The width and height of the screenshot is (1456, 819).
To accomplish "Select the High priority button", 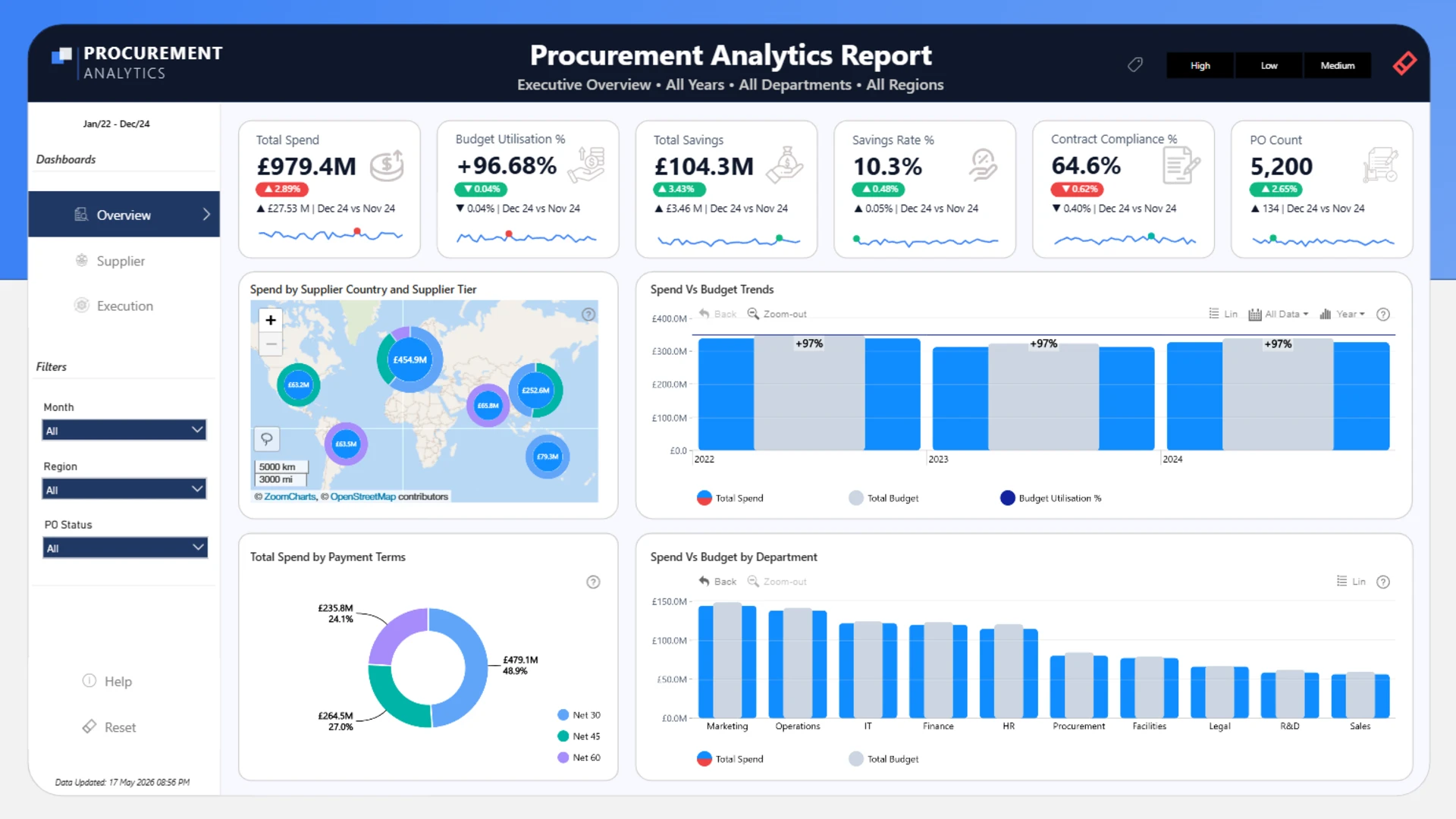I will click(1200, 65).
